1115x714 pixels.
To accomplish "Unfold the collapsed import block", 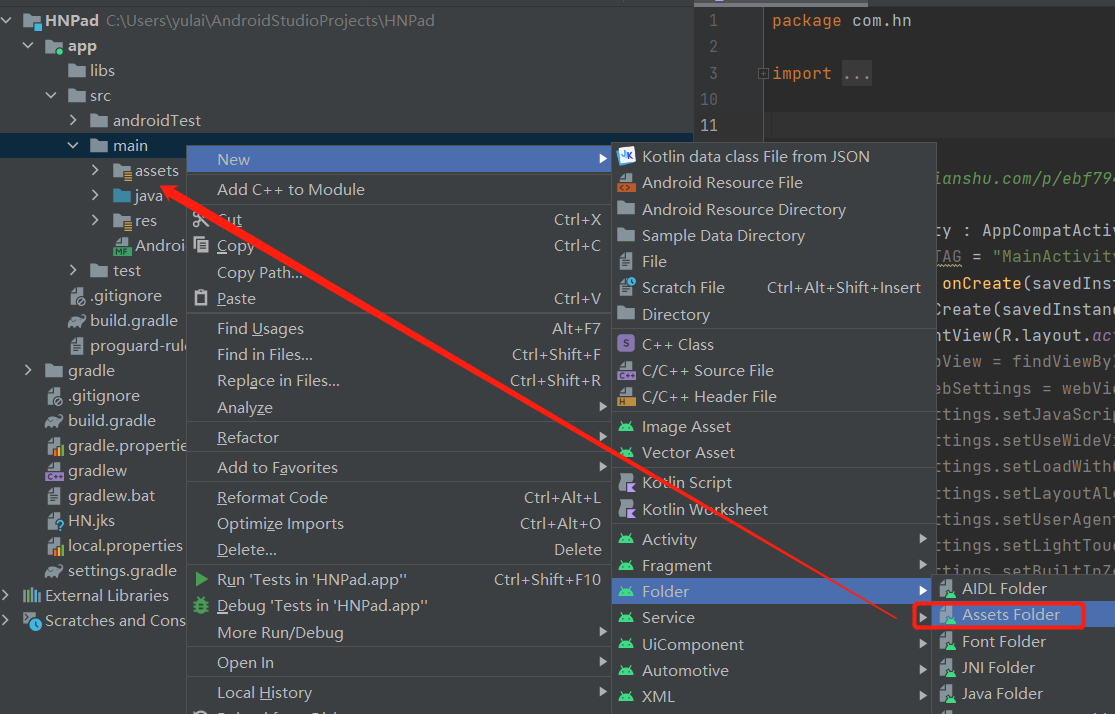I will click(x=763, y=73).
